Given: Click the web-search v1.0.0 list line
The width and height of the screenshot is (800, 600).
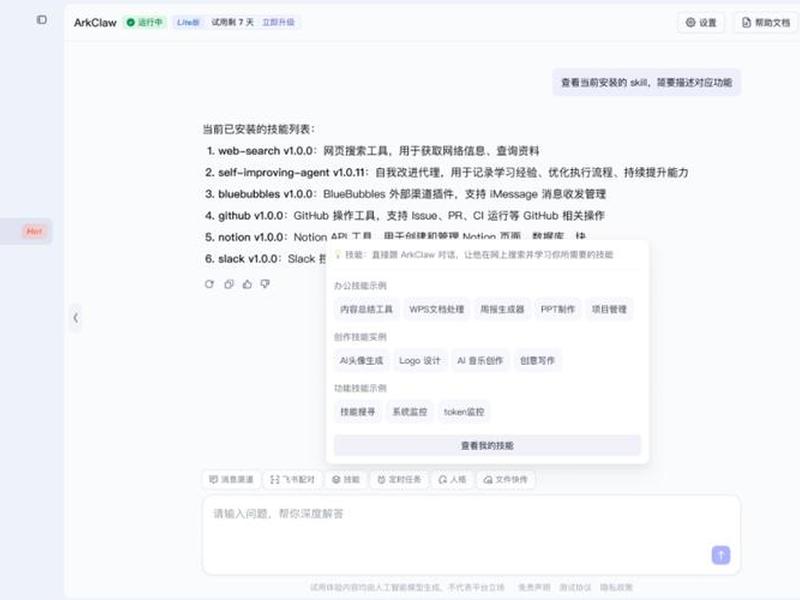Looking at the screenshot, I should click(373, 151).
